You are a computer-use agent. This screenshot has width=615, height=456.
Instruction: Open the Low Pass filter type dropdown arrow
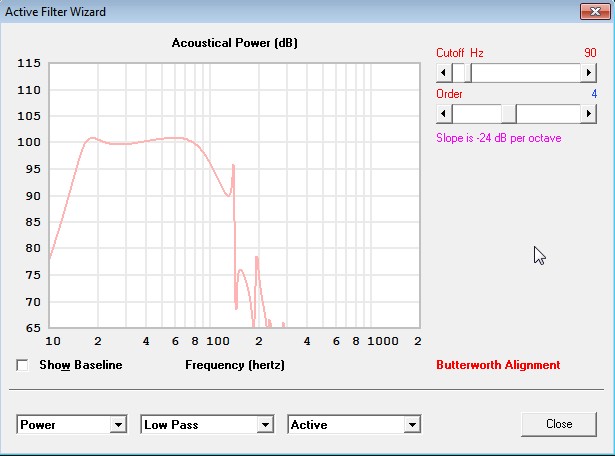tap(265, 425)
